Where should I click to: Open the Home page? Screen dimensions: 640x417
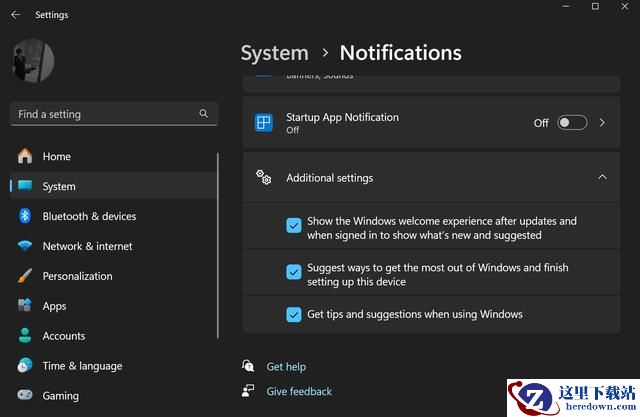(x=113, y=156)
